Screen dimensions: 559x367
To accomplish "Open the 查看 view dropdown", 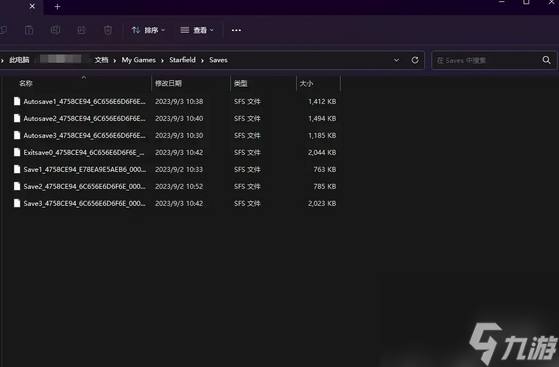I will point(197,30).
